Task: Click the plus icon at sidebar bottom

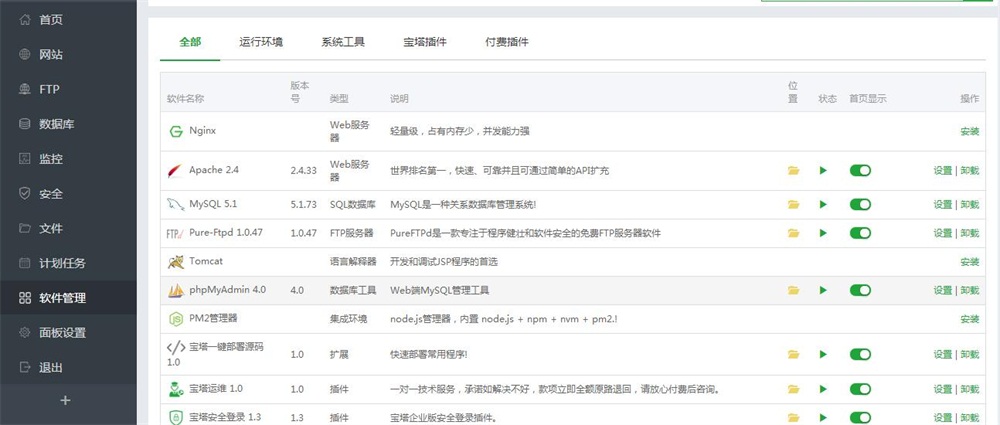Action: (x=65, y=401)
